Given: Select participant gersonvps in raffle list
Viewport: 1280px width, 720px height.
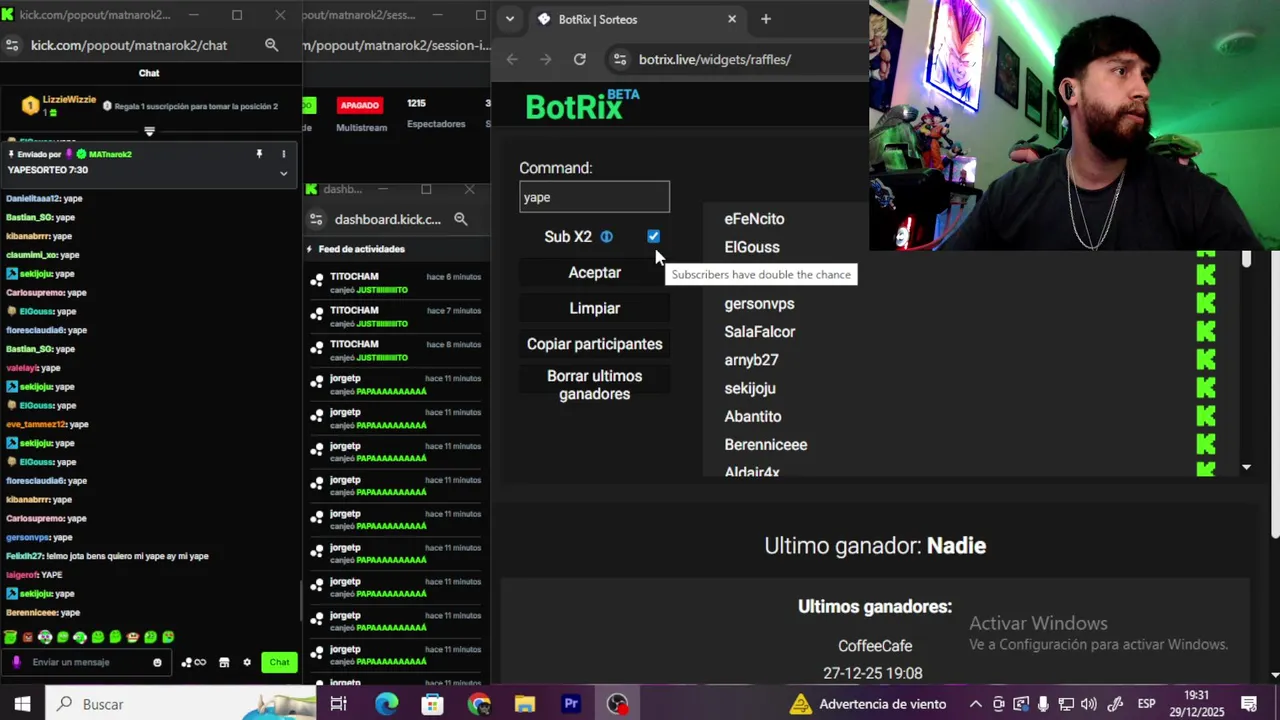Looking at the screenshot, I should (759, 304).
